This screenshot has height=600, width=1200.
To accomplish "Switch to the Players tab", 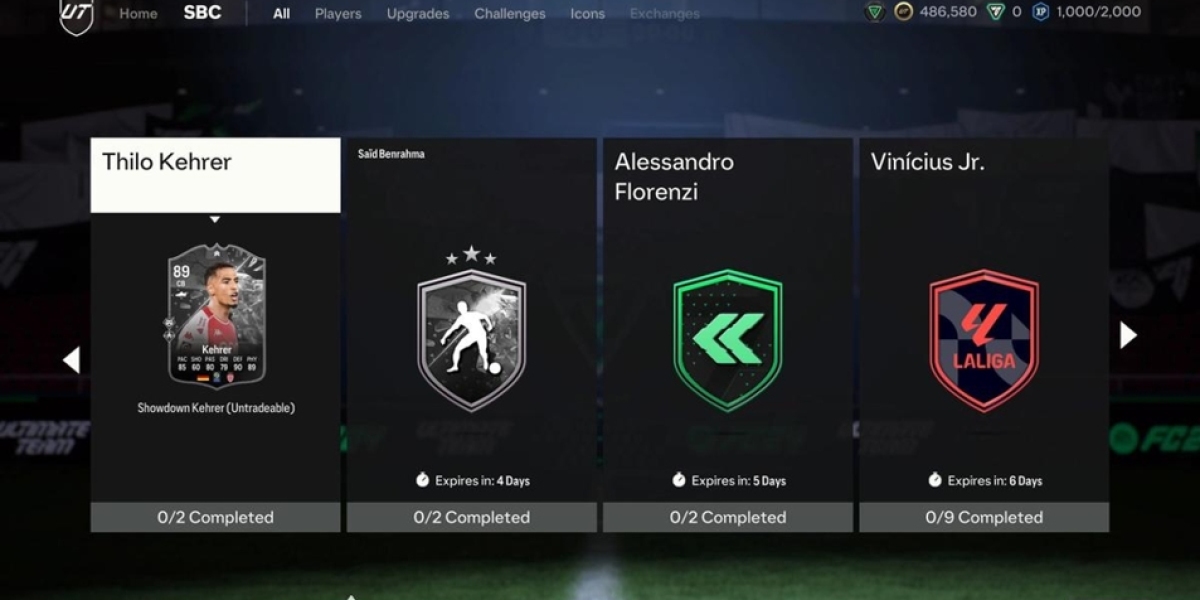I will pyautogui.click(x=338, y=14).
